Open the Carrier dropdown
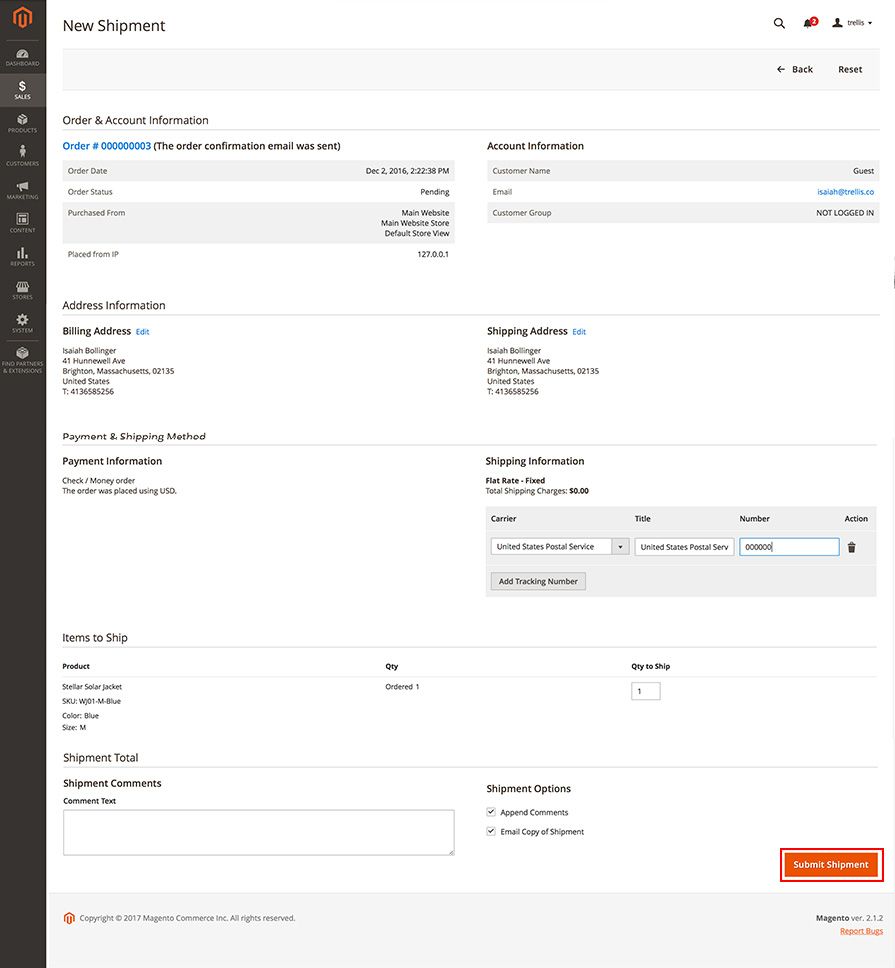This screenshot has height=968, width=895. pos(620,546)
